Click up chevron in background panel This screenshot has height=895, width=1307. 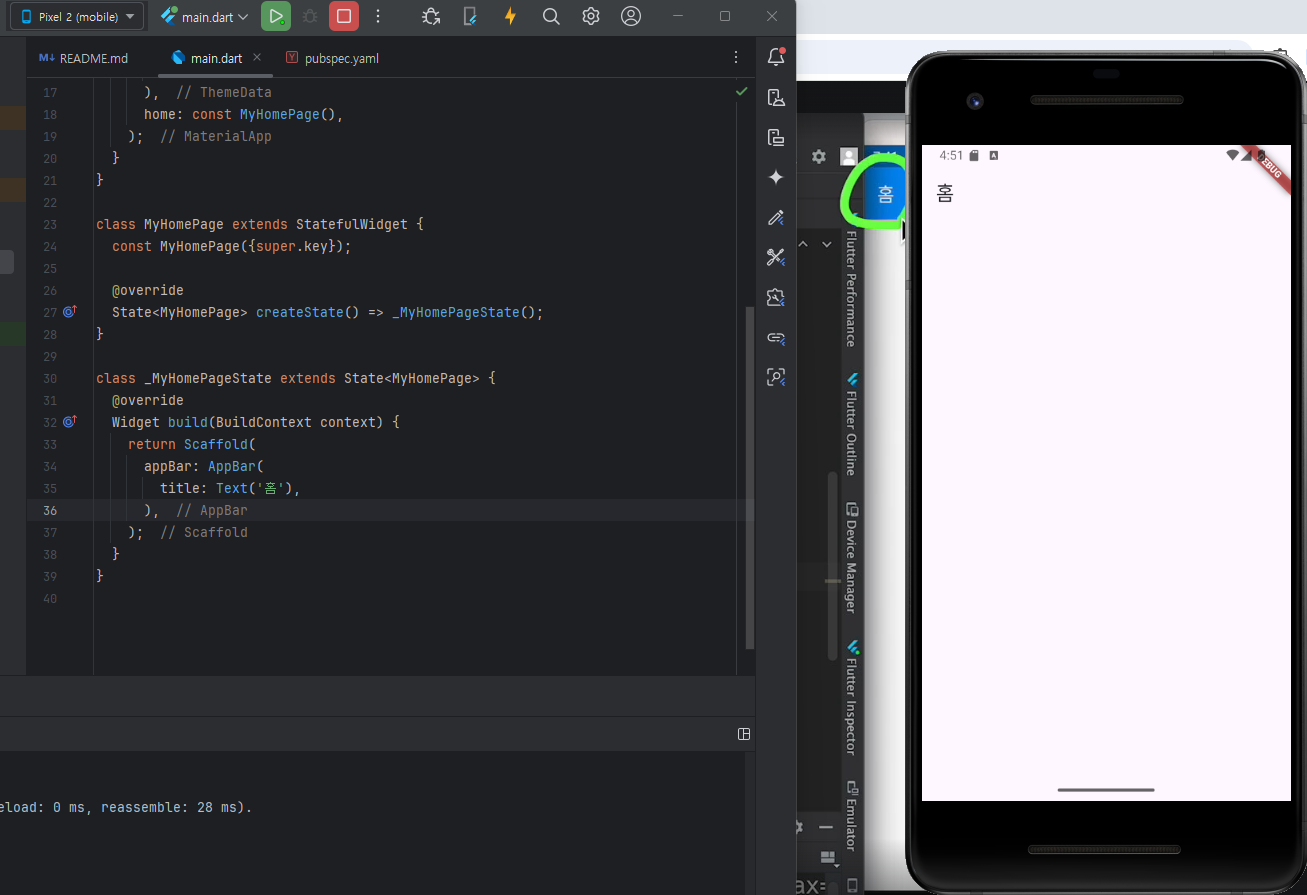[803, 244]
